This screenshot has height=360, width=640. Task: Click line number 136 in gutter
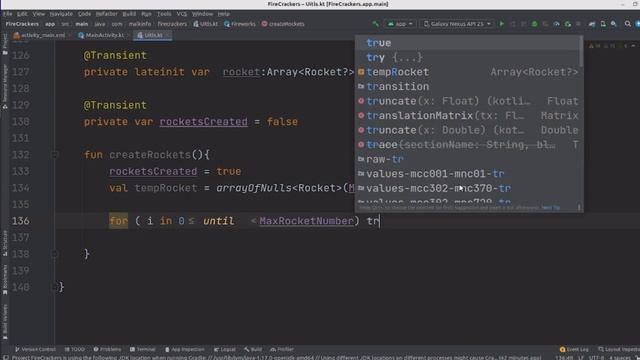[21, 221]
